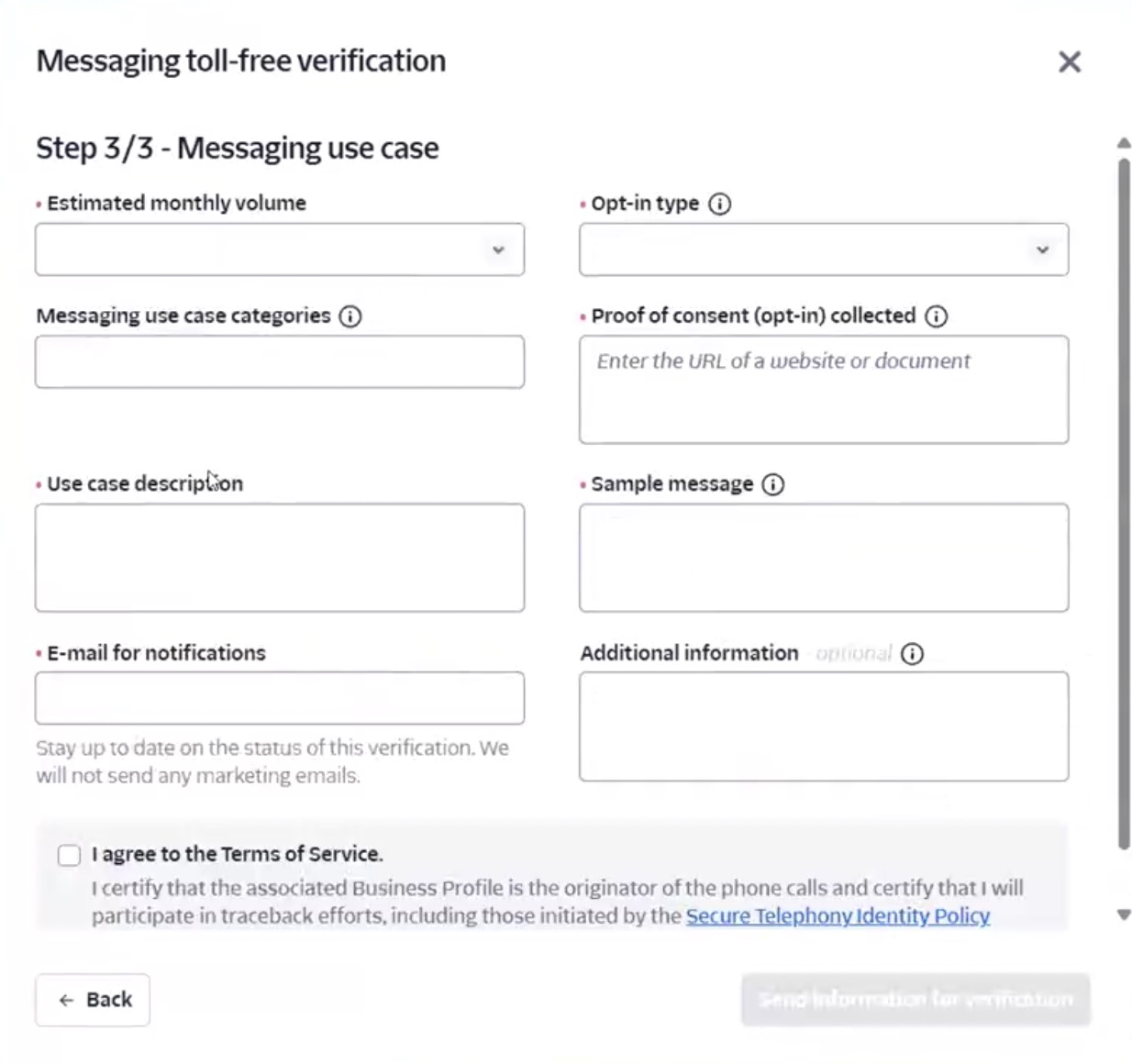Open the Secure Telephony Identity Policy link
Image resolution: width=1132 pixels, height=1064 pixels.
[838, 915]
